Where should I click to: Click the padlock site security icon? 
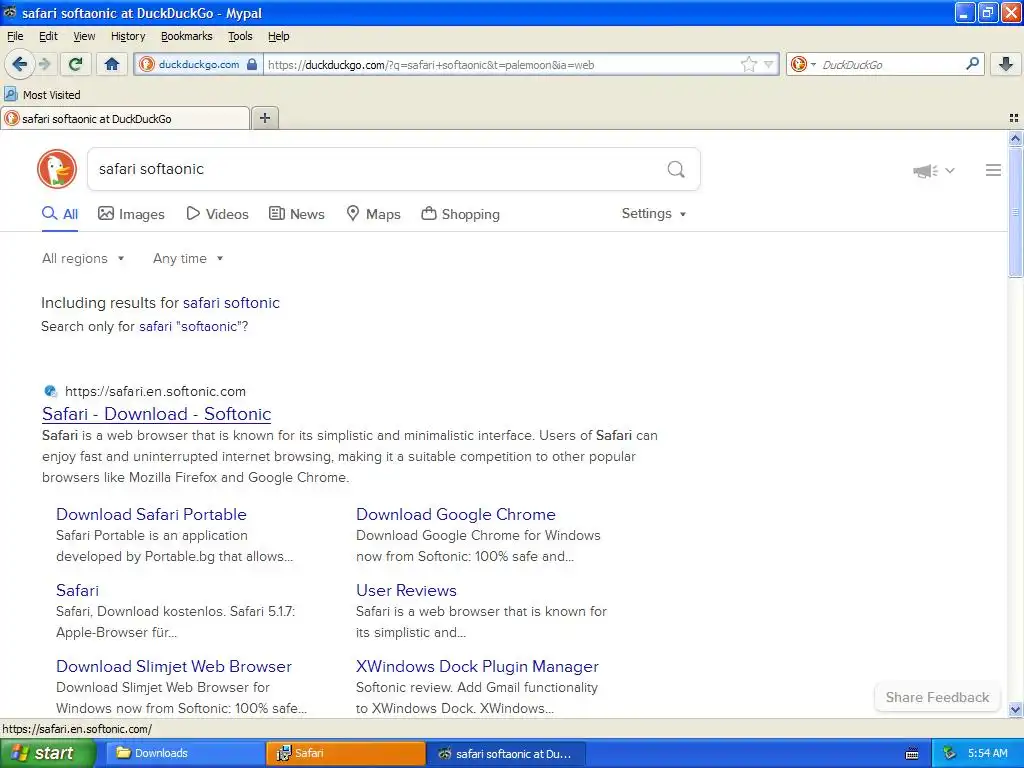252,64
